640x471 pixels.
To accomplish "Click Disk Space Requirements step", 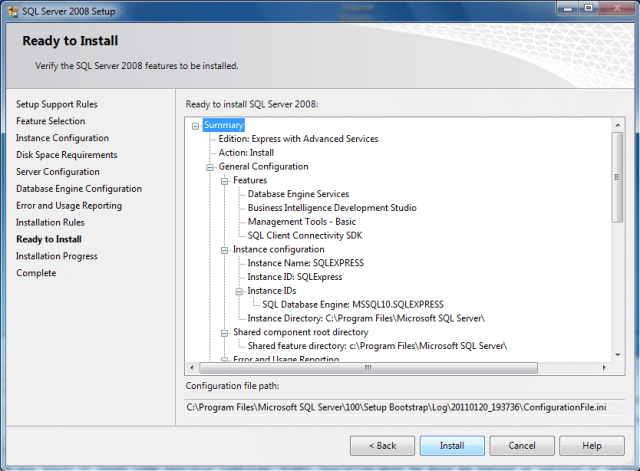I will (x=67, y=155).
